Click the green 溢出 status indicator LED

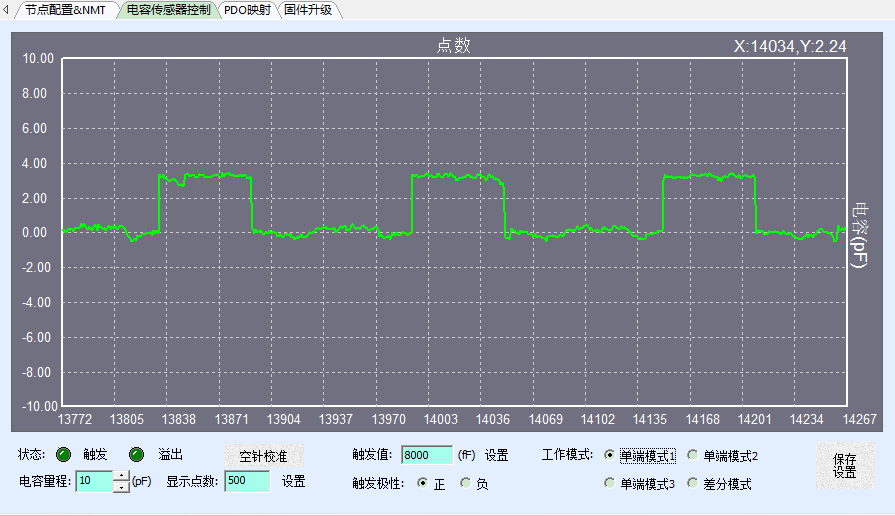click(137, 454)
